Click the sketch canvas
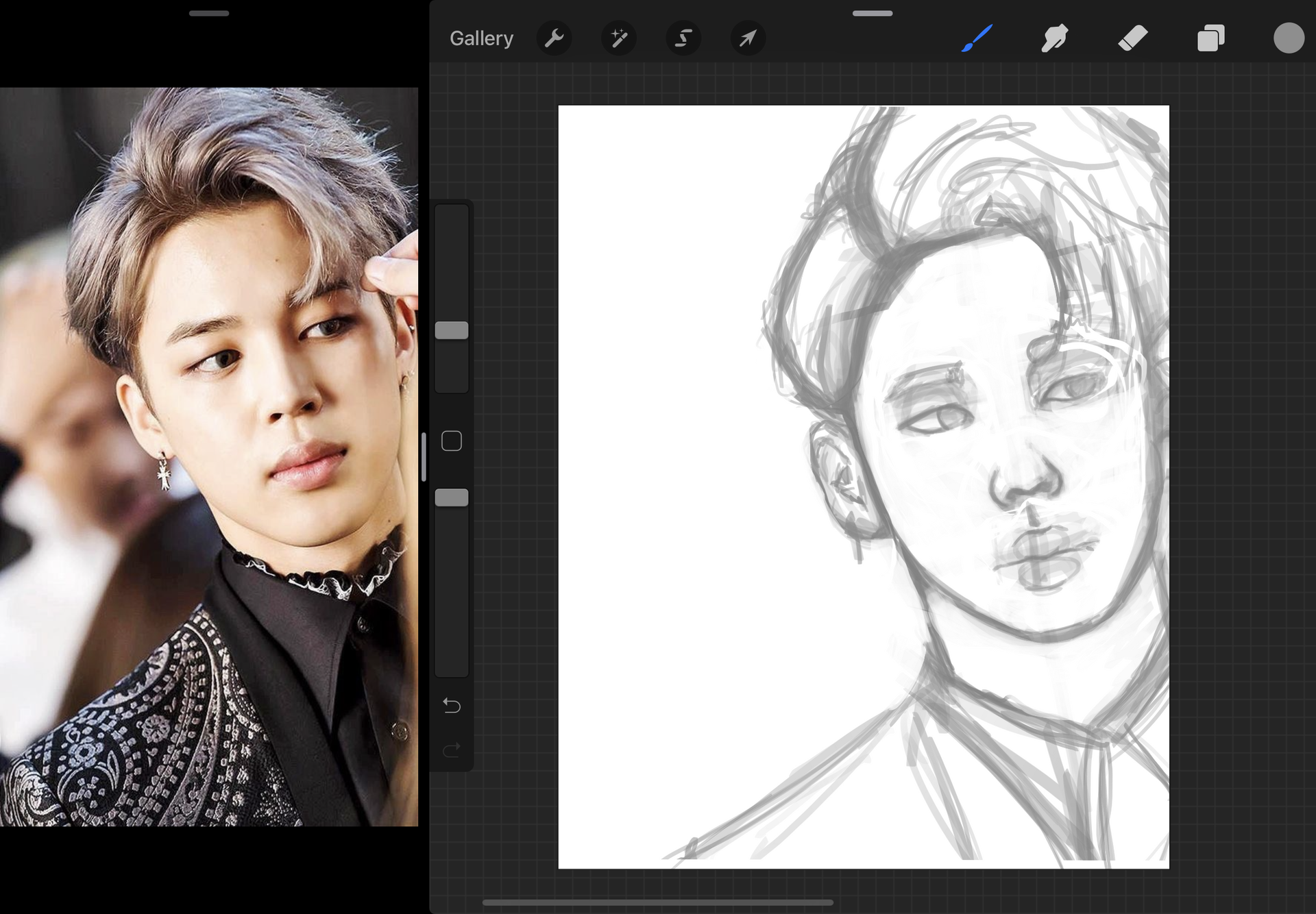This screenshot has width=1316, height=914. 864,486
